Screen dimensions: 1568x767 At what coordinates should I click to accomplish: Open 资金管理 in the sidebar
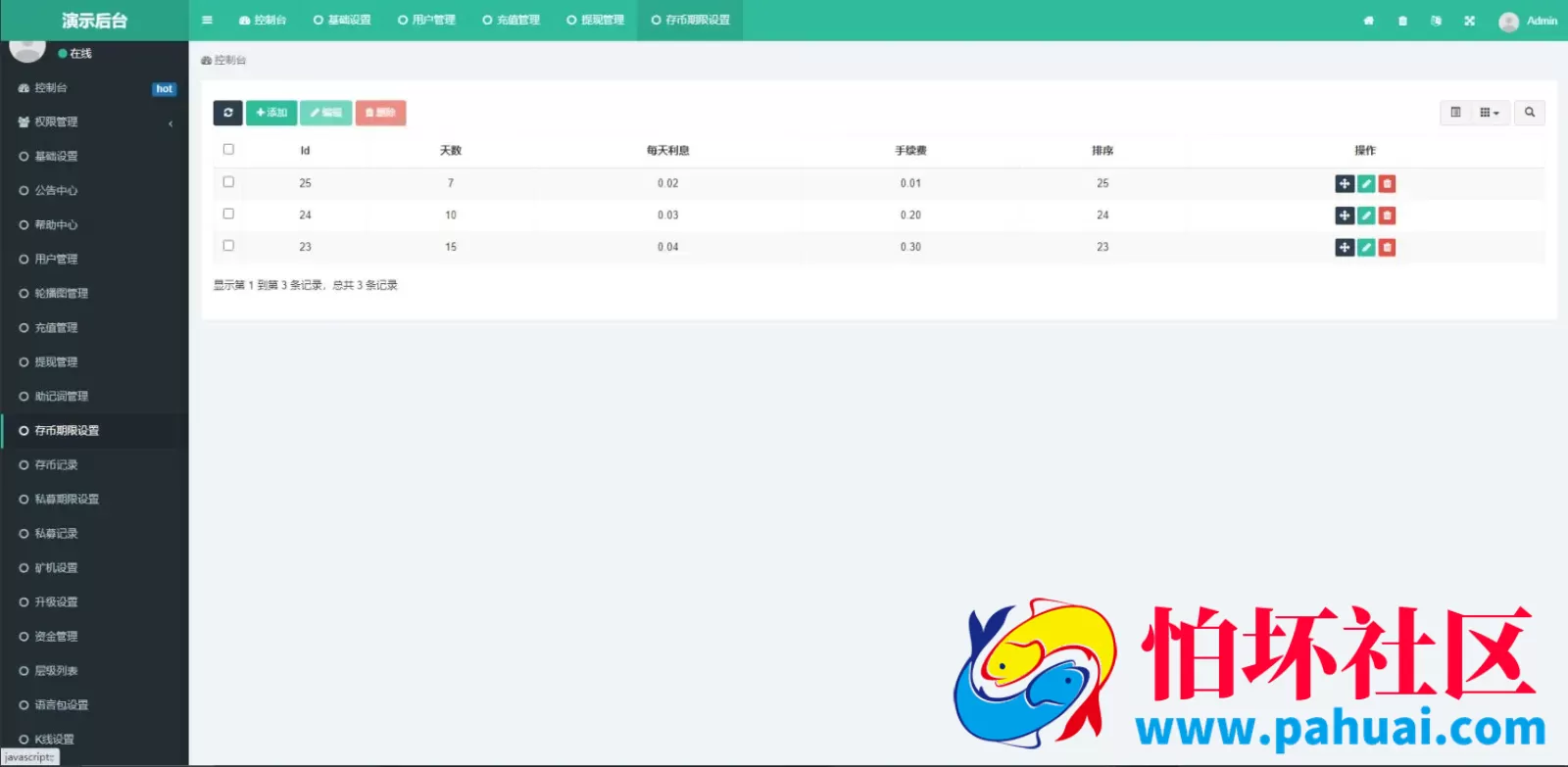click(x=94, y=637)
